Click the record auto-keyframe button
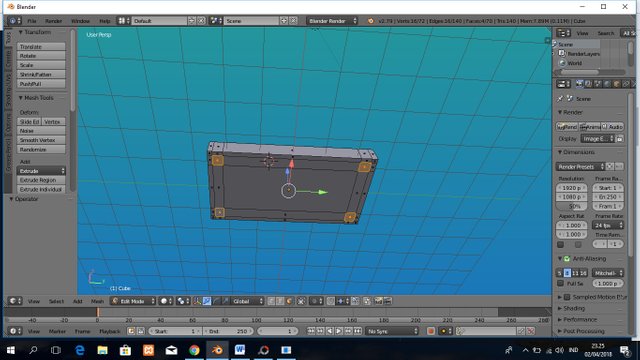Viewport: 640px width, 360px height. [x=431, y=331]
